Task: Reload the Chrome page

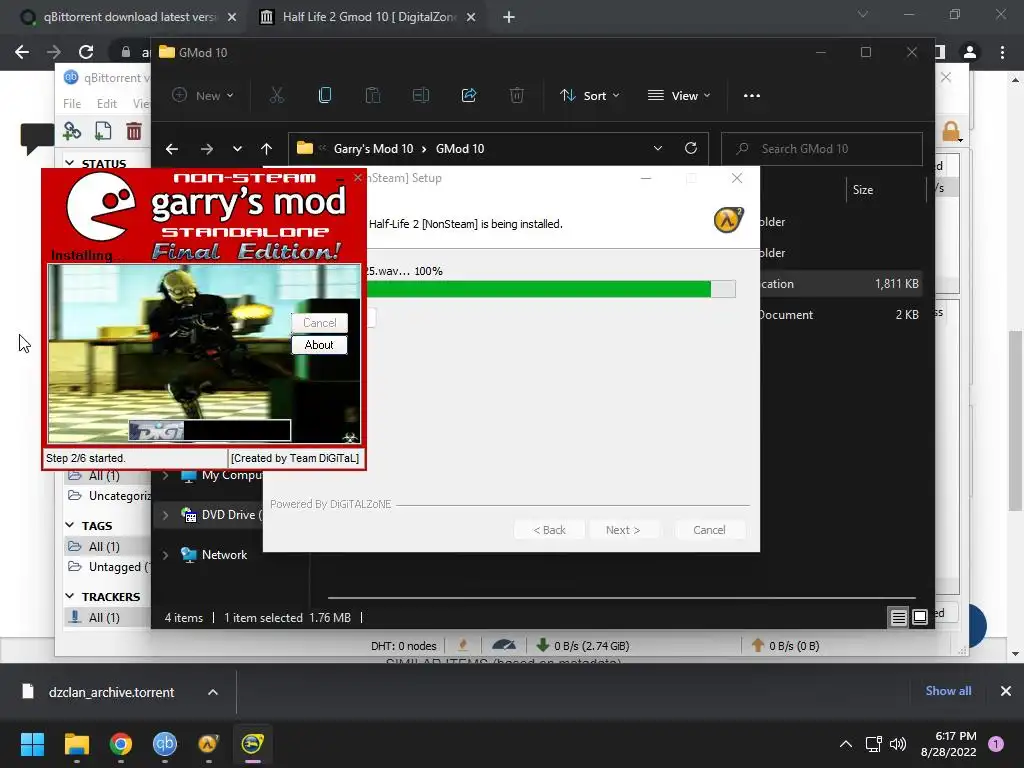Action: [86, 52]
